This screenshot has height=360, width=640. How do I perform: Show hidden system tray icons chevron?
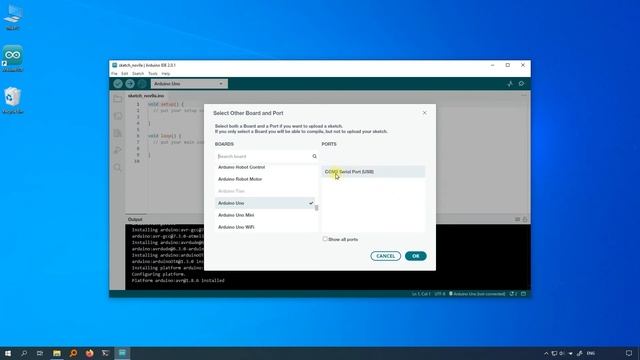(x=546, y=353)
